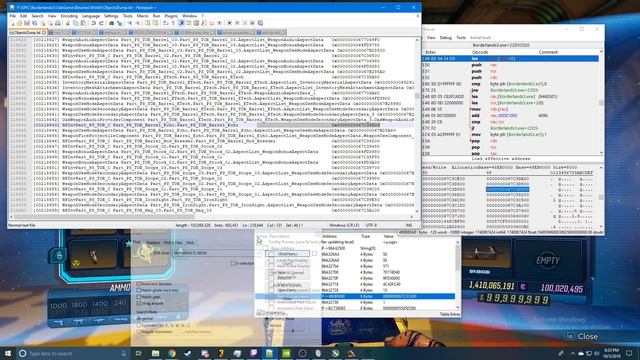Click the Cut scissors icon in Notepad++ toolbar

click(68, 23)
